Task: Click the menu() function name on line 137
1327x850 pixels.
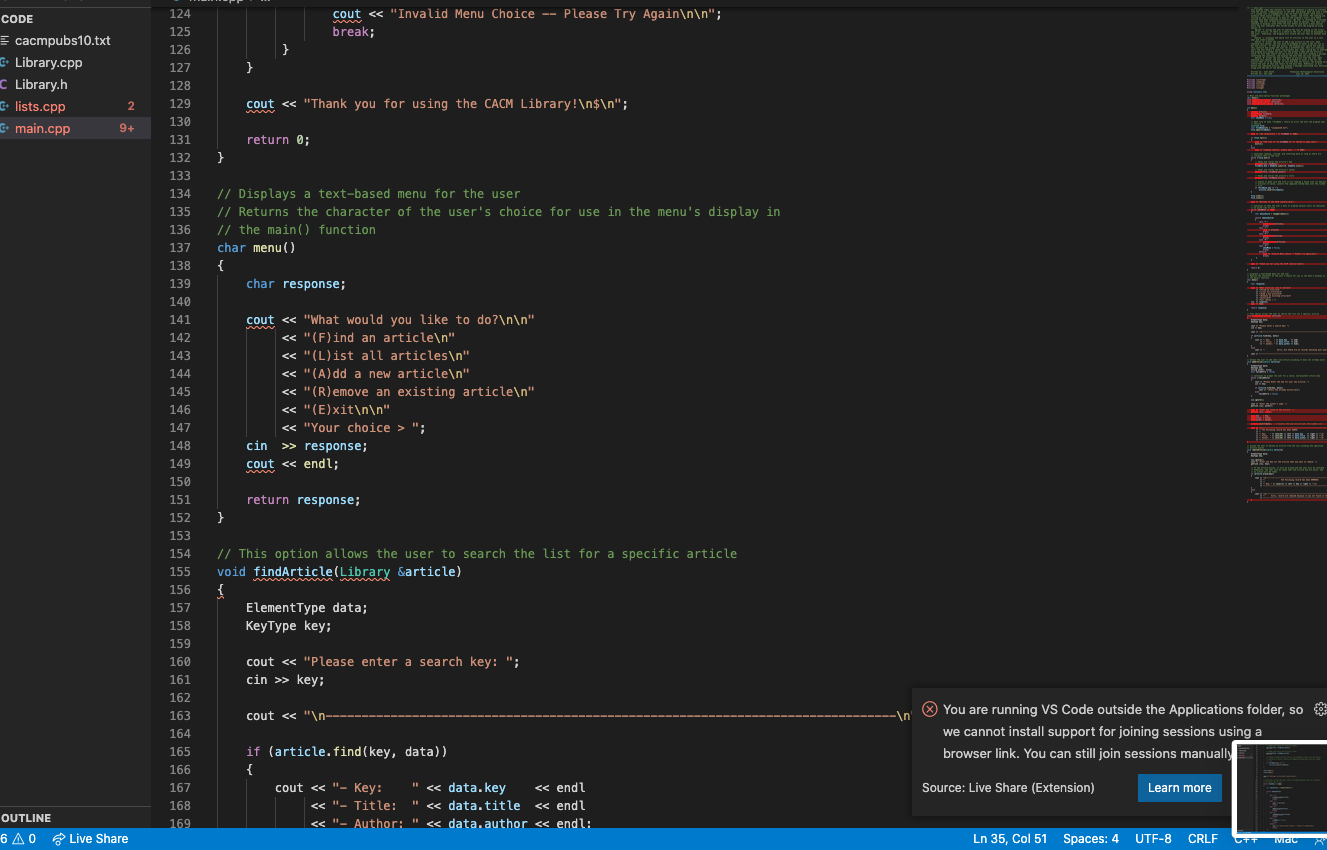Action: coord(274,248)
